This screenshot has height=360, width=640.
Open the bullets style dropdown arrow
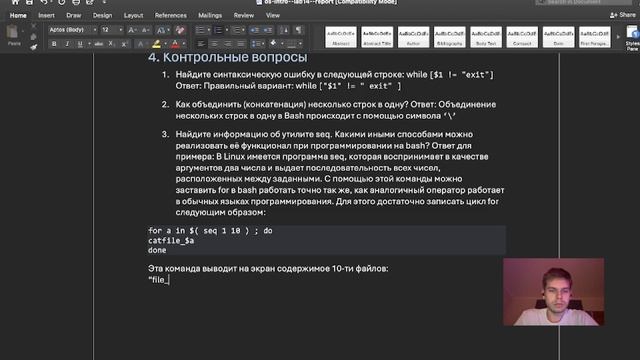[209, 30]
